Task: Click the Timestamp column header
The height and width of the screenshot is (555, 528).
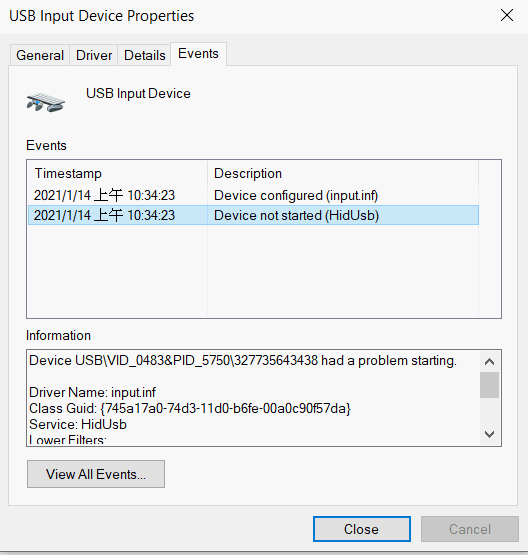Action: (118, 173)
